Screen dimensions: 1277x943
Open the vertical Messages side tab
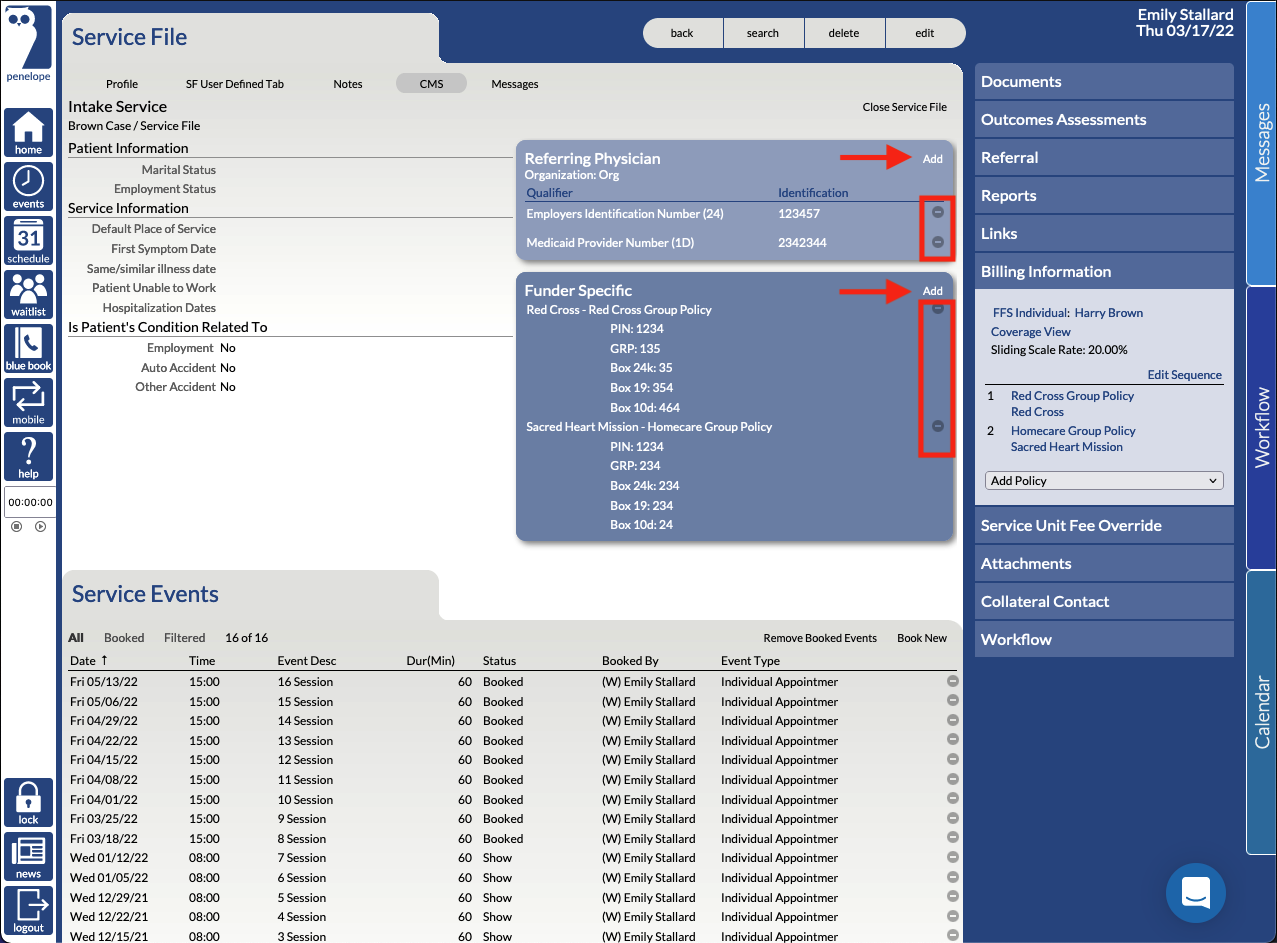(1261, 143)
